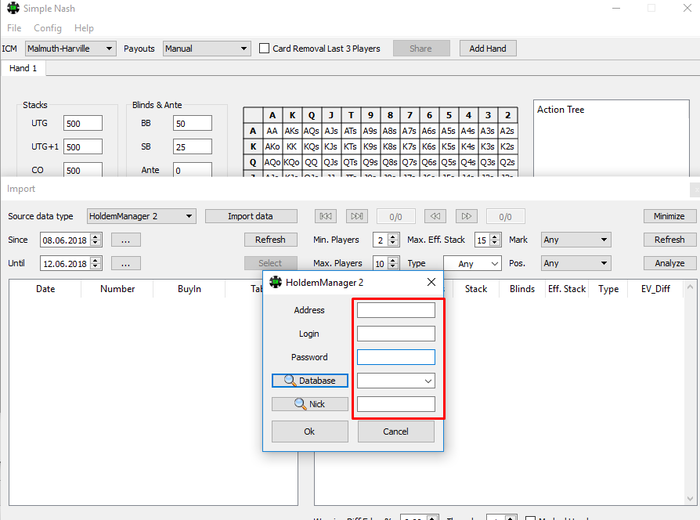Go to next item with forward arrows
The width and height of the screenshot is (700, 520).
[x=467, y=216]
